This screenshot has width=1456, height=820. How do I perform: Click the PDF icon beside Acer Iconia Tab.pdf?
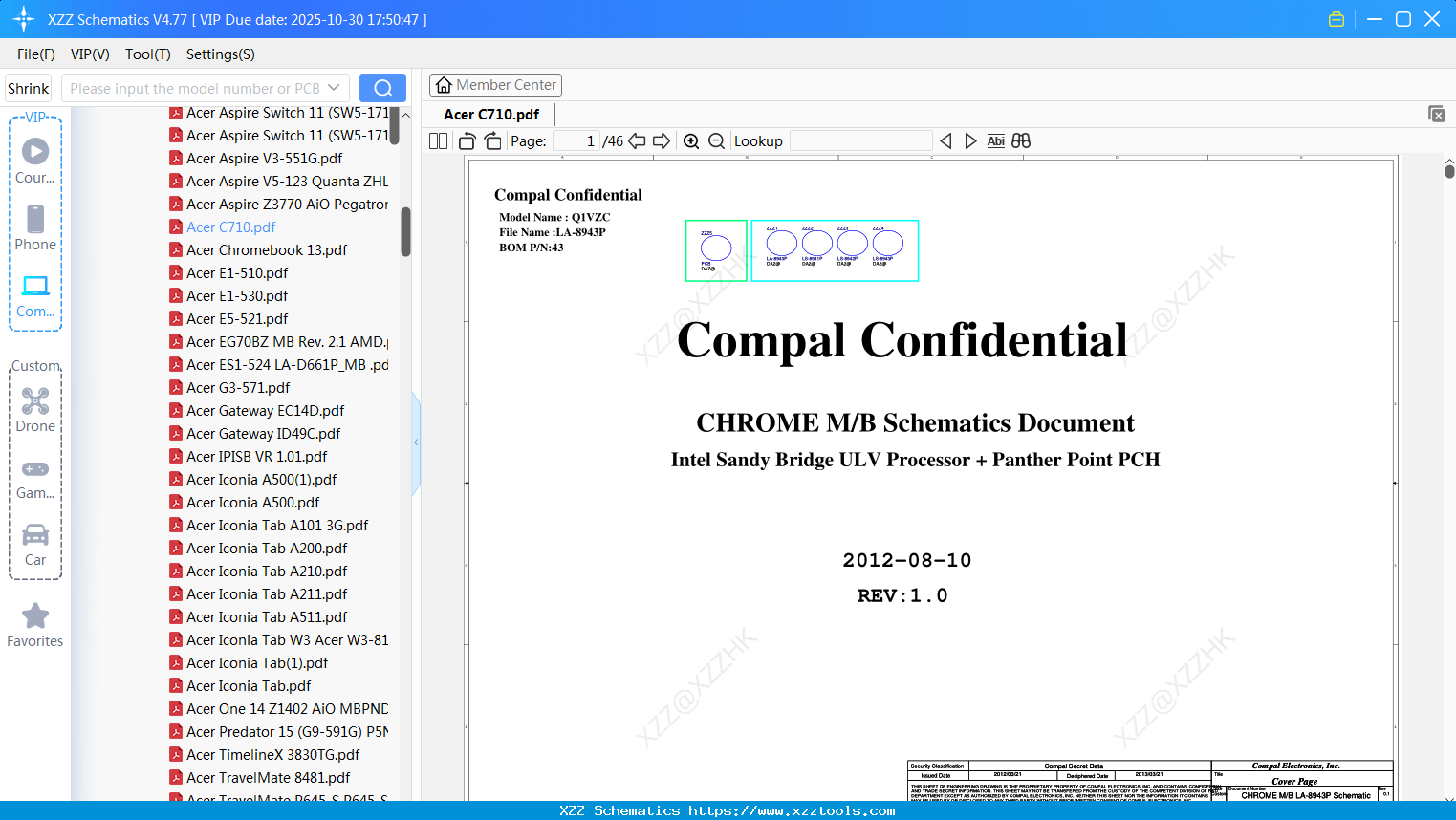[176, 686]
